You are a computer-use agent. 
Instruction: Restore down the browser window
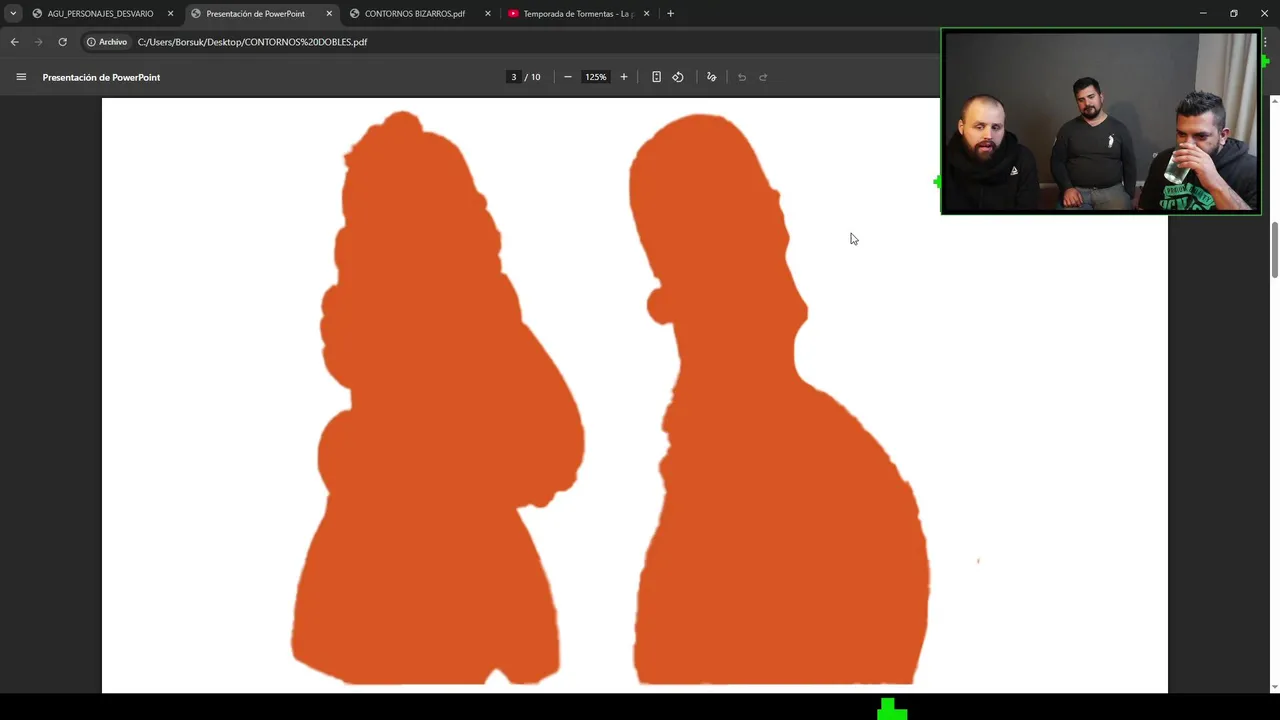pyautogui.click(x=1234, y=14)
